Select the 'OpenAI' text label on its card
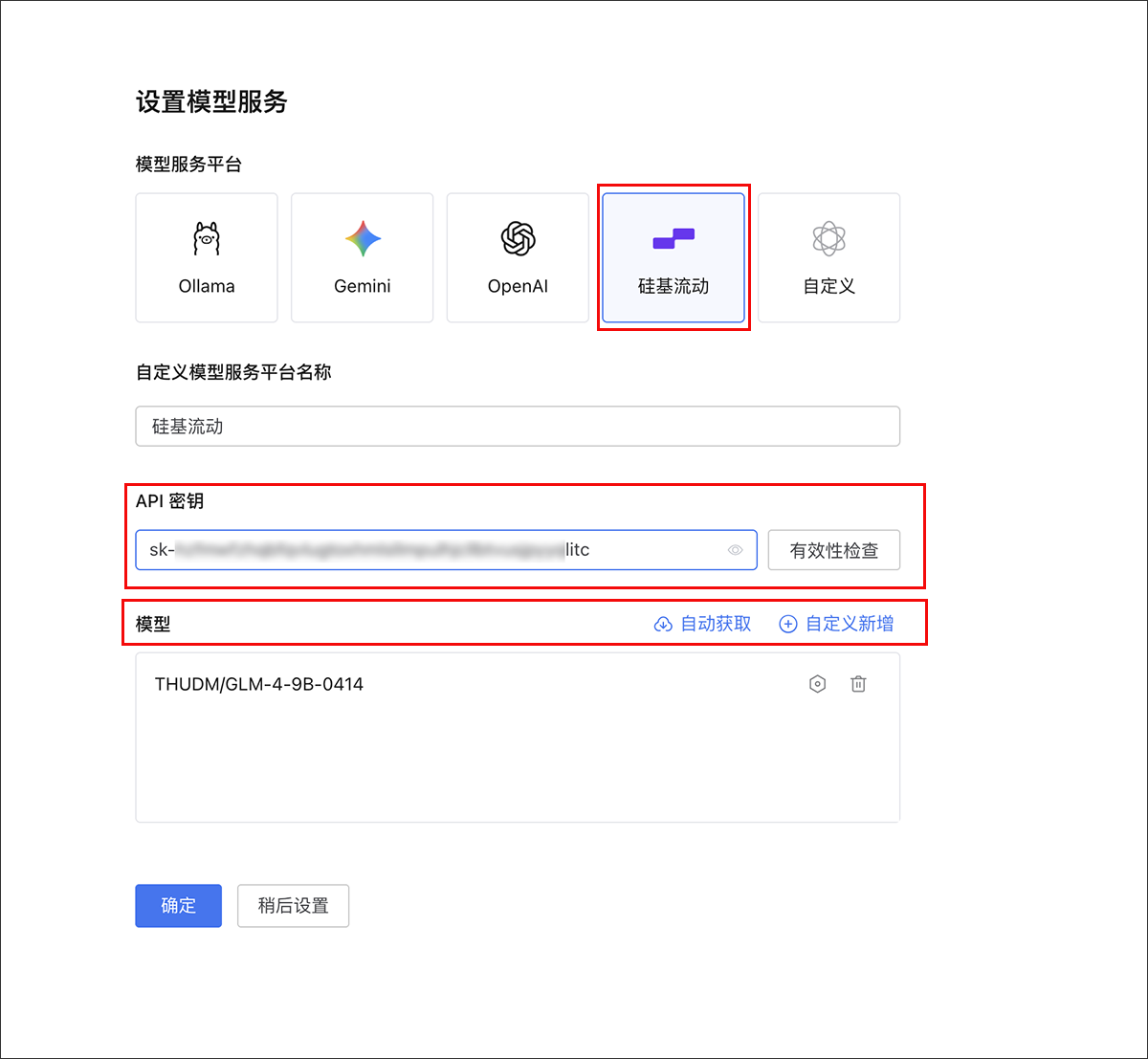 pos(518,286)
